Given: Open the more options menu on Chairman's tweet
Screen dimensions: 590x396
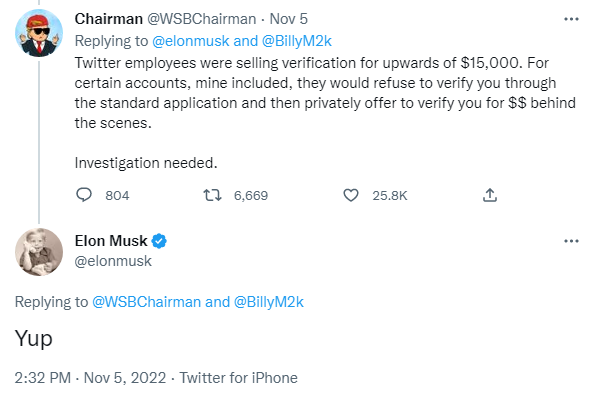Looking at the screenshot, I should [x=571, y=19].
